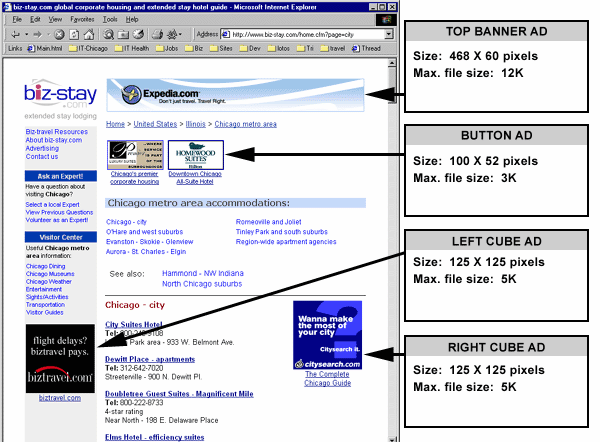
Task: Open the History pane icon
Action: click(138, 35)
